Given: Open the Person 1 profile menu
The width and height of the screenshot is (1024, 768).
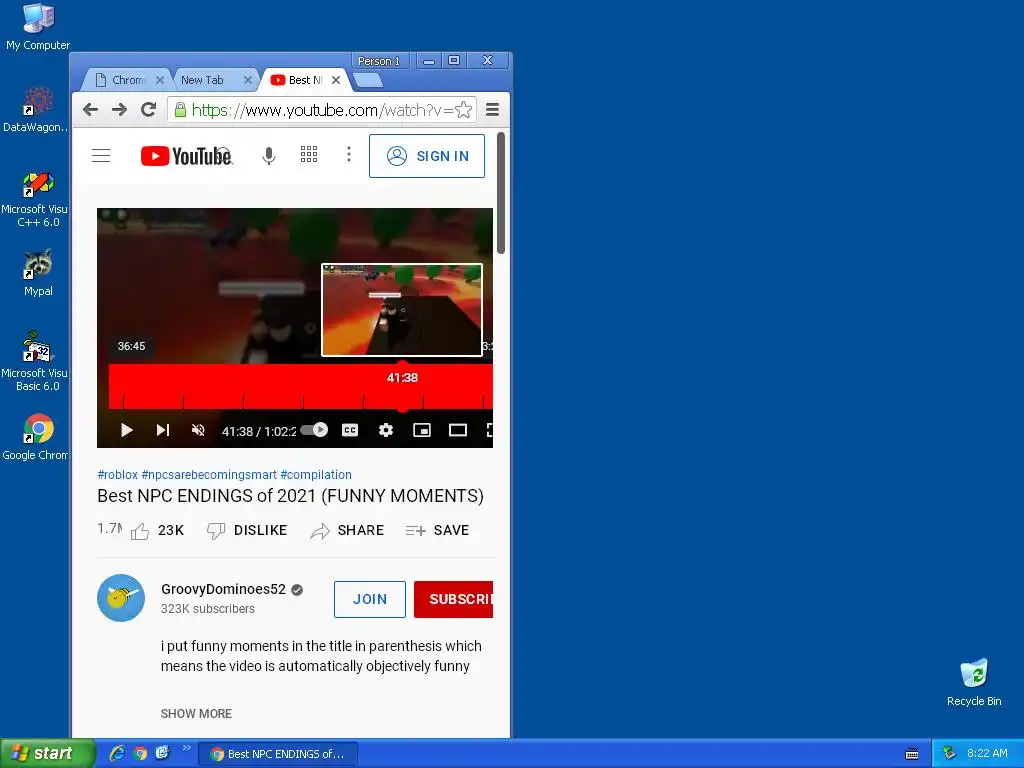Looking at the screenshot, I should click(x=379, y=61).
